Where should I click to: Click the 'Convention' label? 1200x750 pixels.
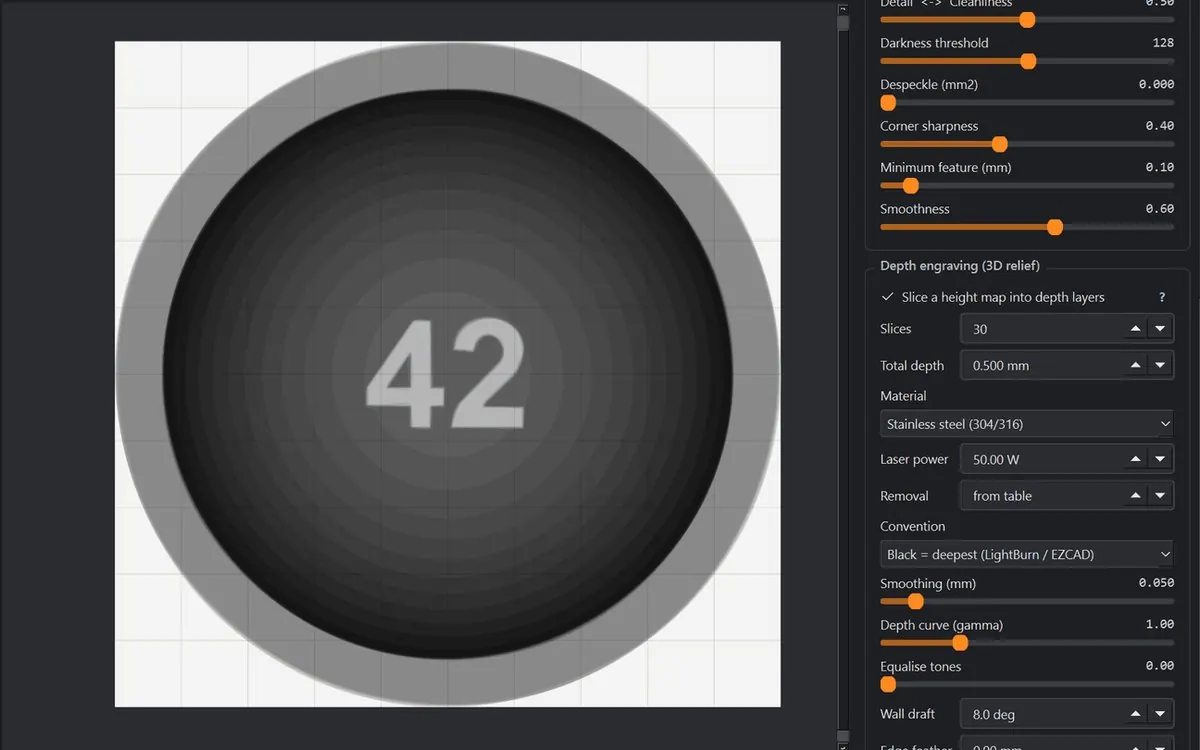(x=912, y=526)
